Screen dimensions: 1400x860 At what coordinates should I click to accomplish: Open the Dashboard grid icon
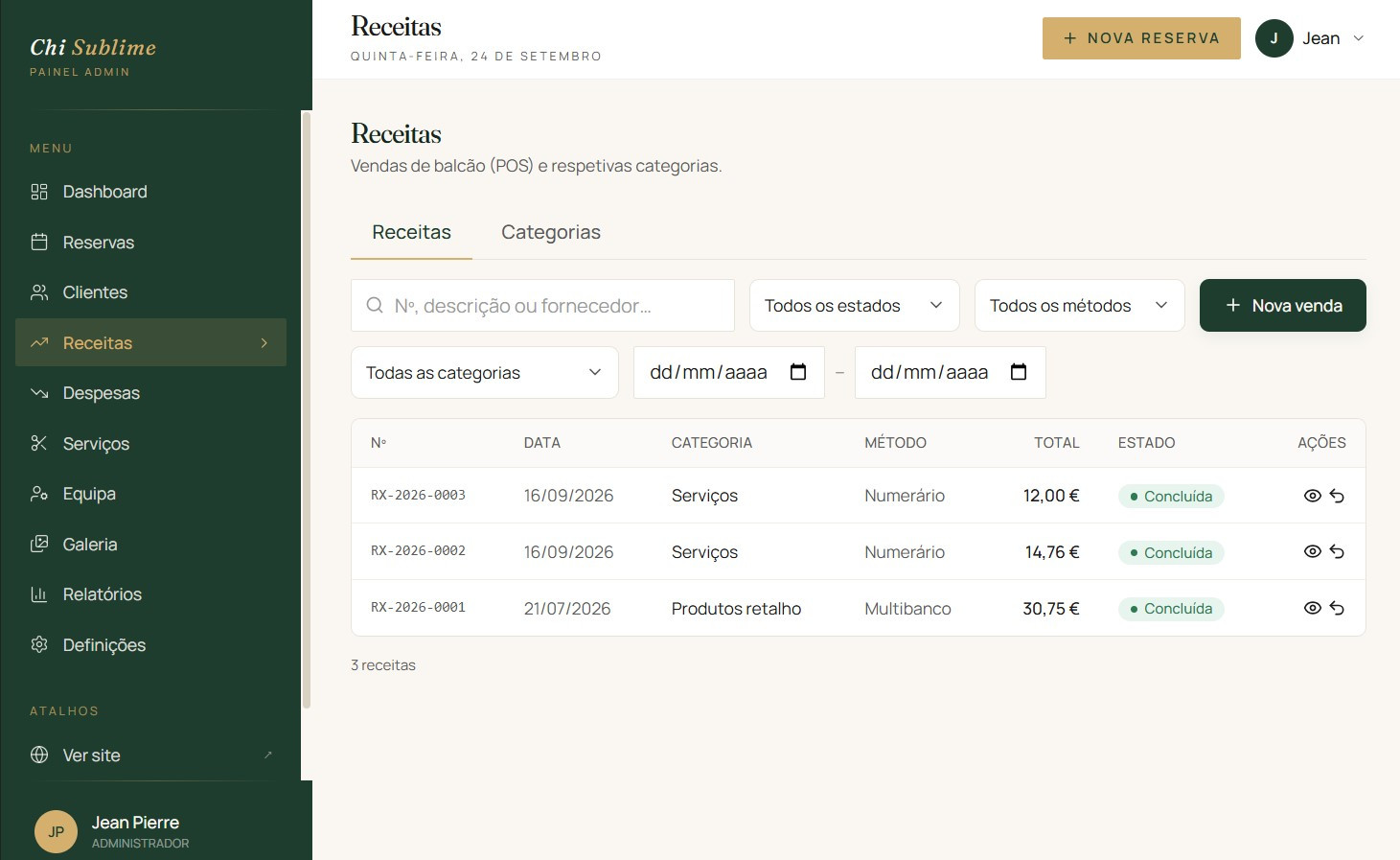click(x=39, y=192)
